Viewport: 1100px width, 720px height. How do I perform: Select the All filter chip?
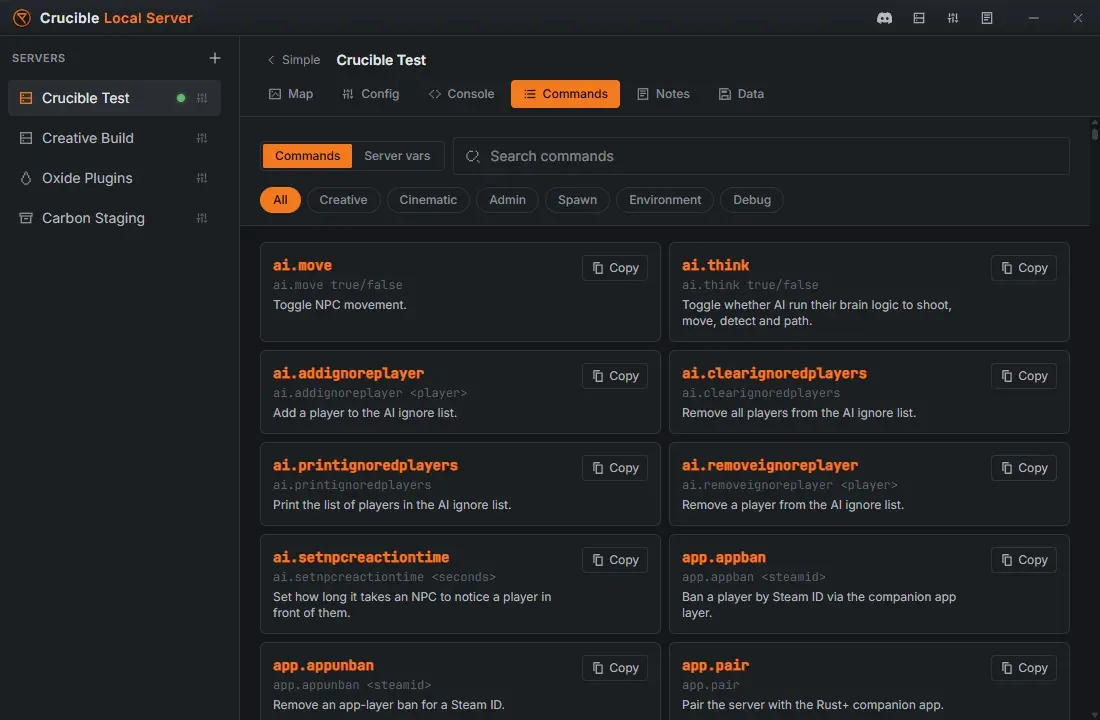(280, 200)
